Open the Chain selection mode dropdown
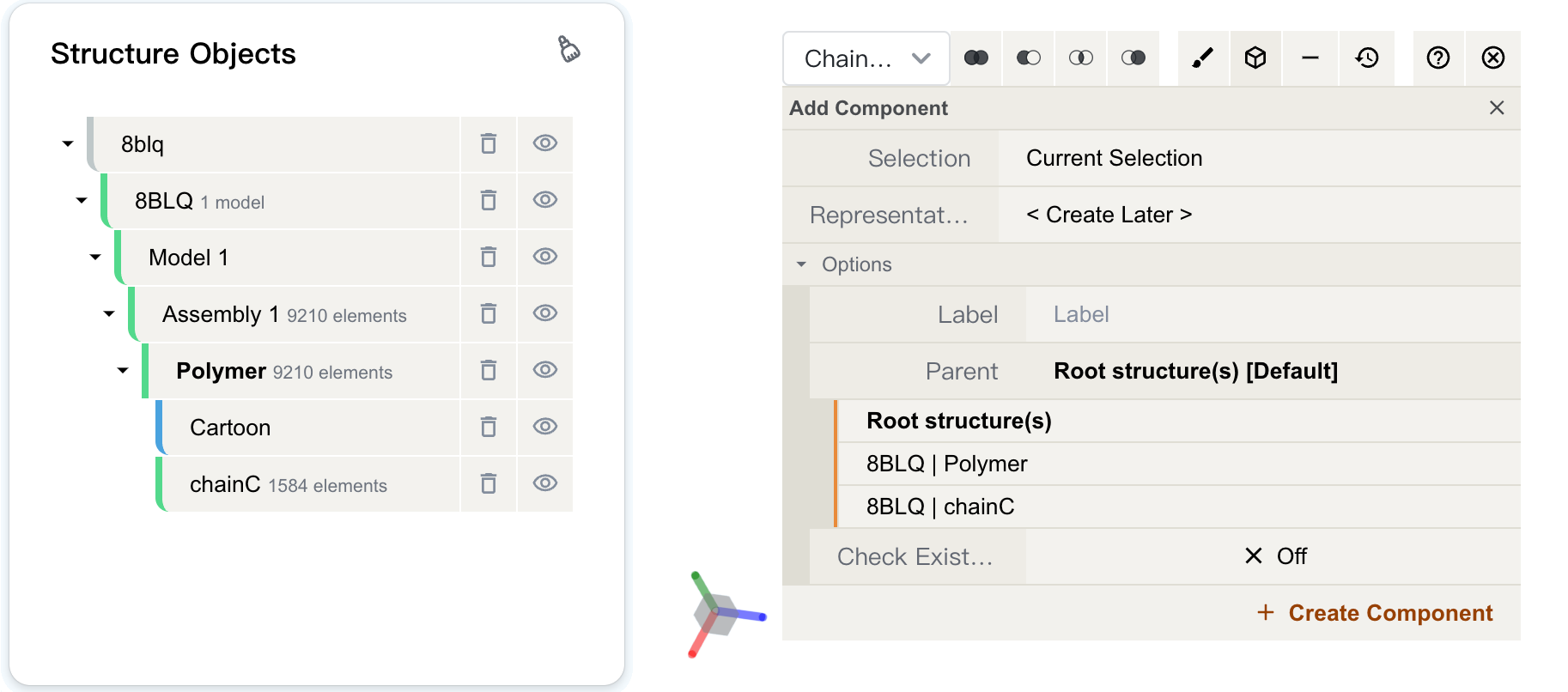 (866, 58)
